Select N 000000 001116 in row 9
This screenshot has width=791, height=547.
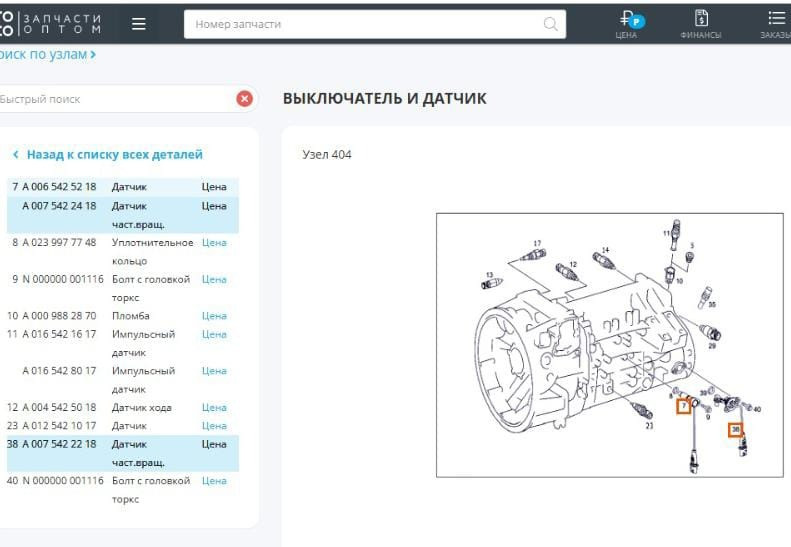coord(63,280)
